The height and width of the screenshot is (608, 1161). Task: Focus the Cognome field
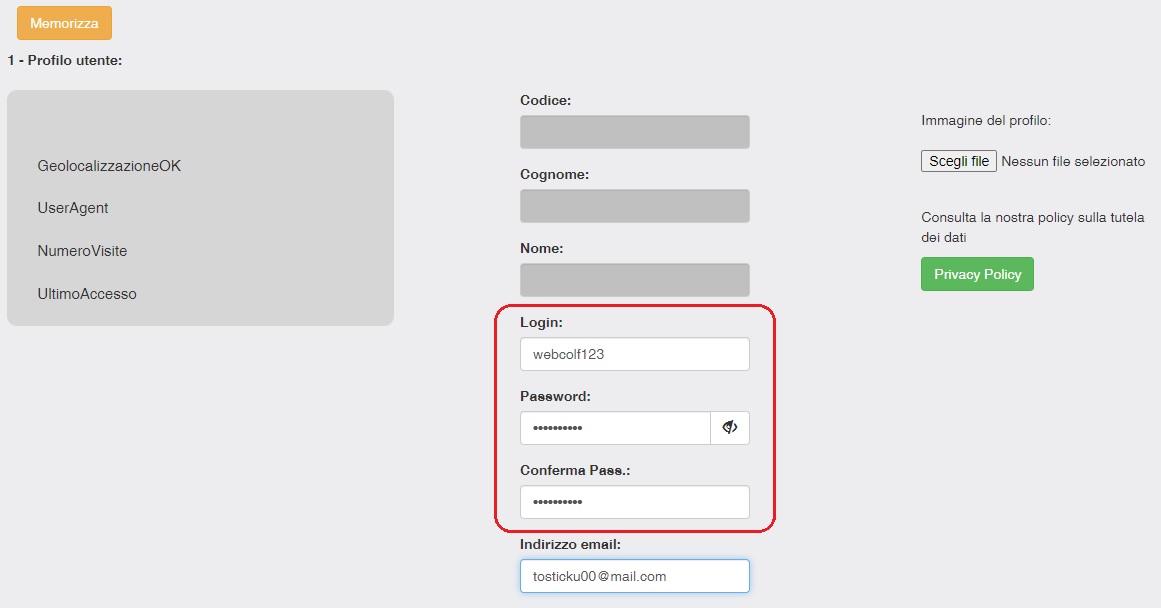click(x=634, y=205)
